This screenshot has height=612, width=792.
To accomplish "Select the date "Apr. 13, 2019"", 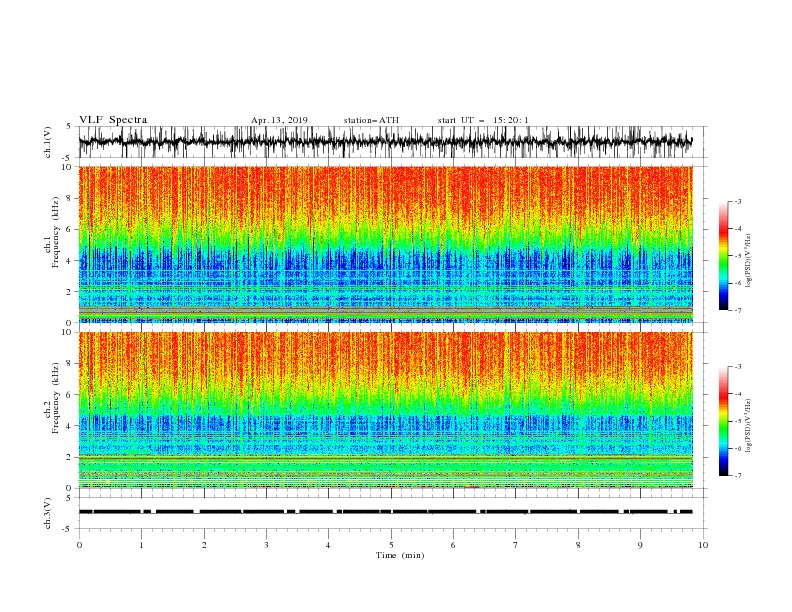I will click(279, 120).
